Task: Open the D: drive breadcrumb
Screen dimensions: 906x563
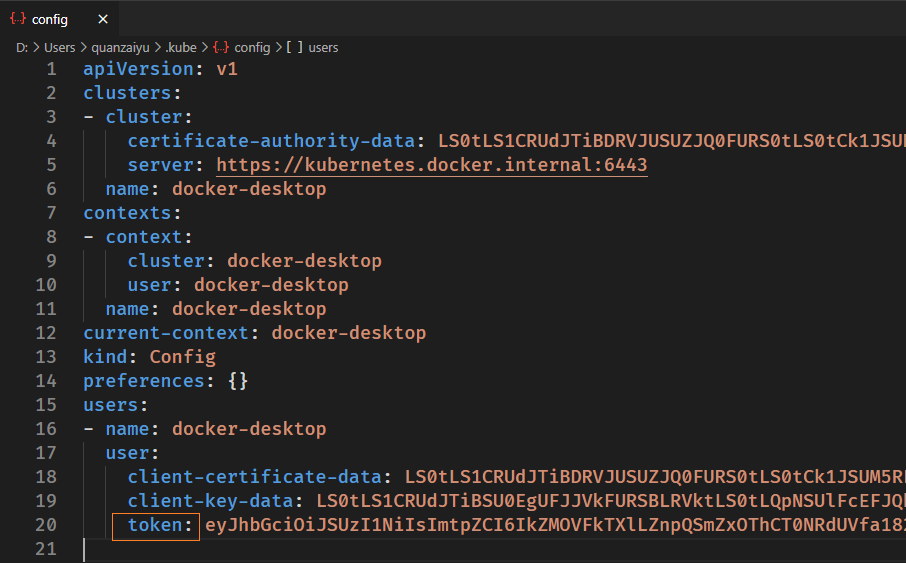Action: [22, 47]
